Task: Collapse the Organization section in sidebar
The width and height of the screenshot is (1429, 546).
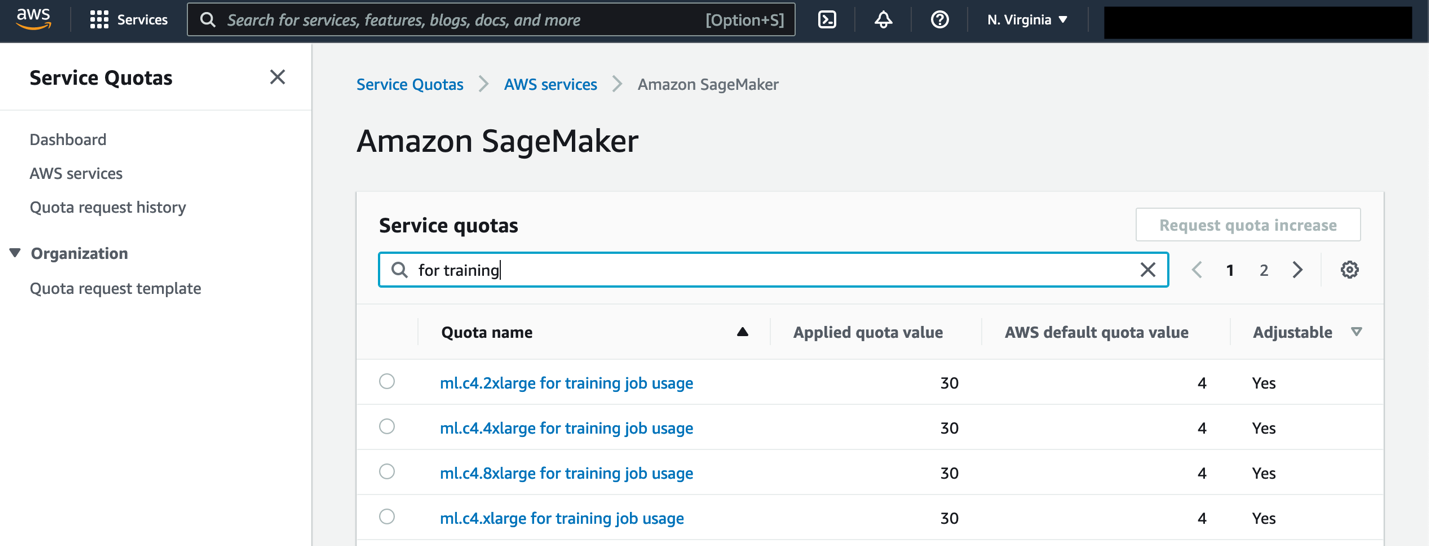Action: pos(15,253)
